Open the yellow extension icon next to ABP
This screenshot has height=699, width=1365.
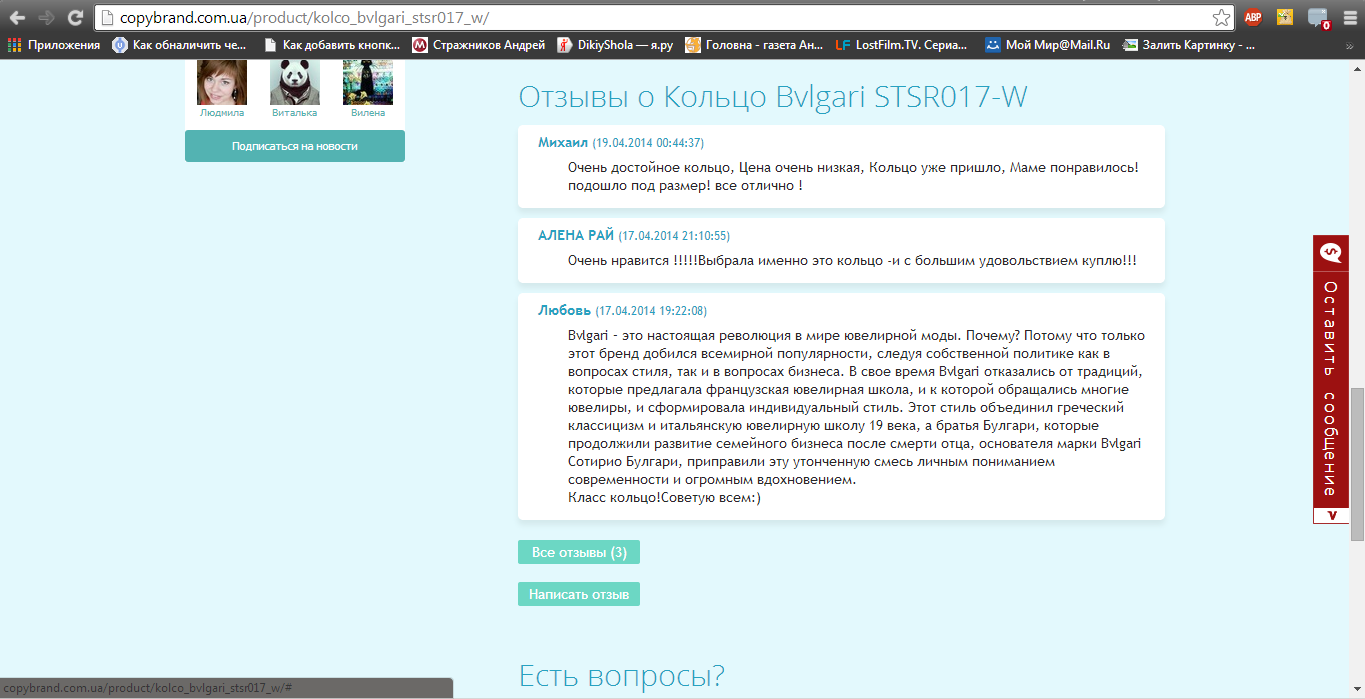click(1286, 17)
